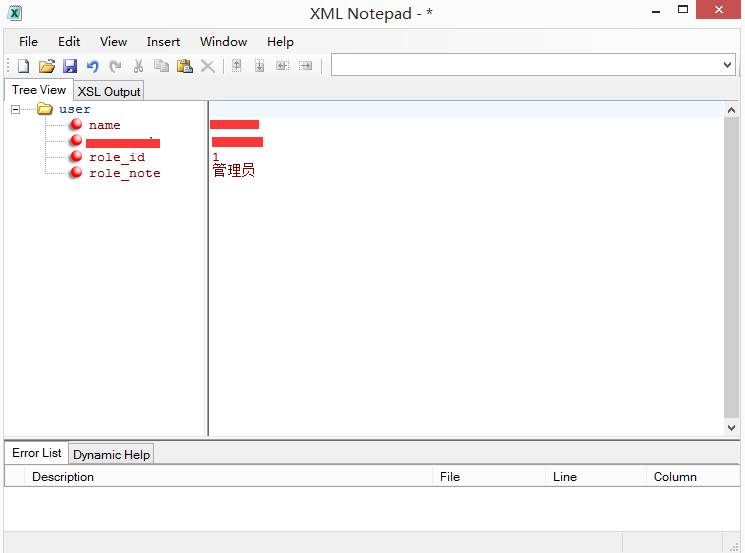
Task: Select the user root element label
Action: click(75, 109)
